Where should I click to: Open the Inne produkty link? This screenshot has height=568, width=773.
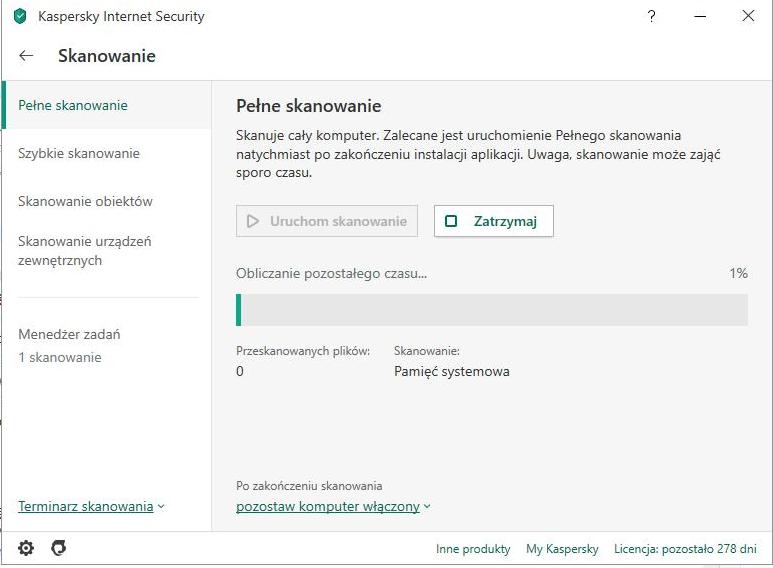coord(473,549)
